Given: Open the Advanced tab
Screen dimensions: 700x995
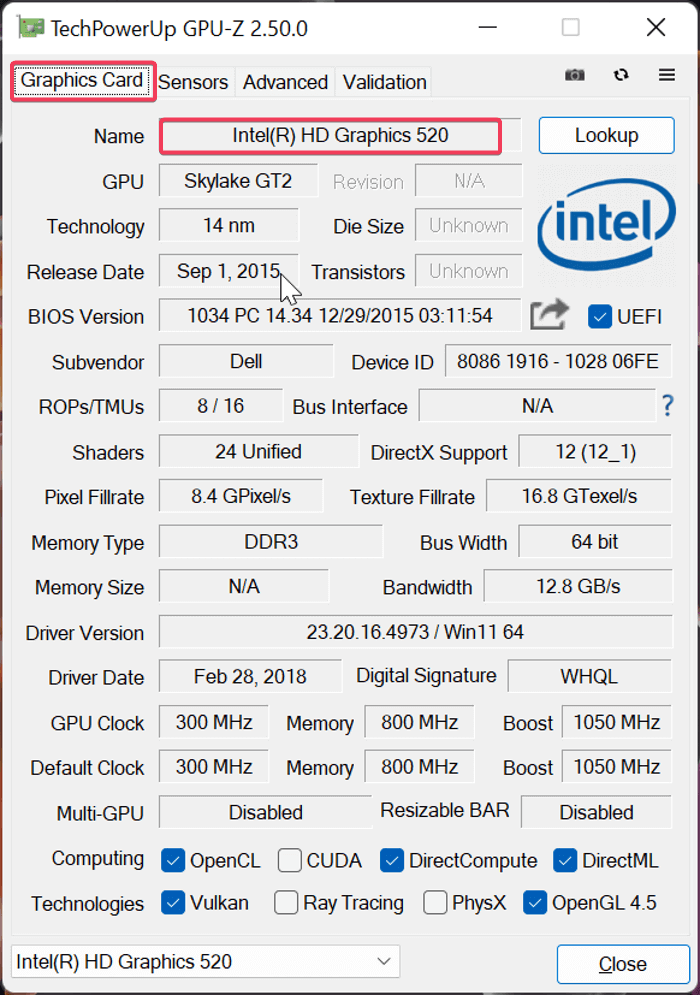Looking at the screenshot, I should 285,82.
